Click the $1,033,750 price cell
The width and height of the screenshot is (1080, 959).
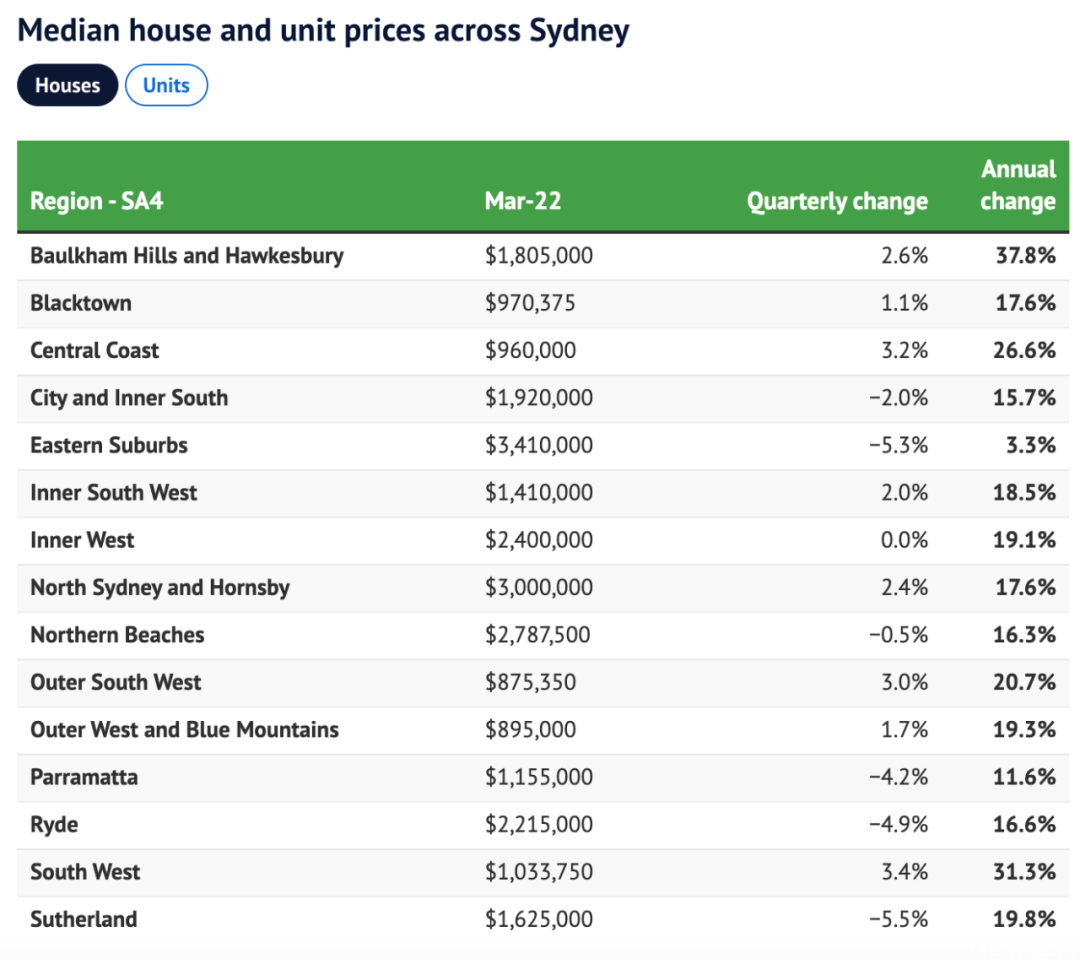[539, 872]
